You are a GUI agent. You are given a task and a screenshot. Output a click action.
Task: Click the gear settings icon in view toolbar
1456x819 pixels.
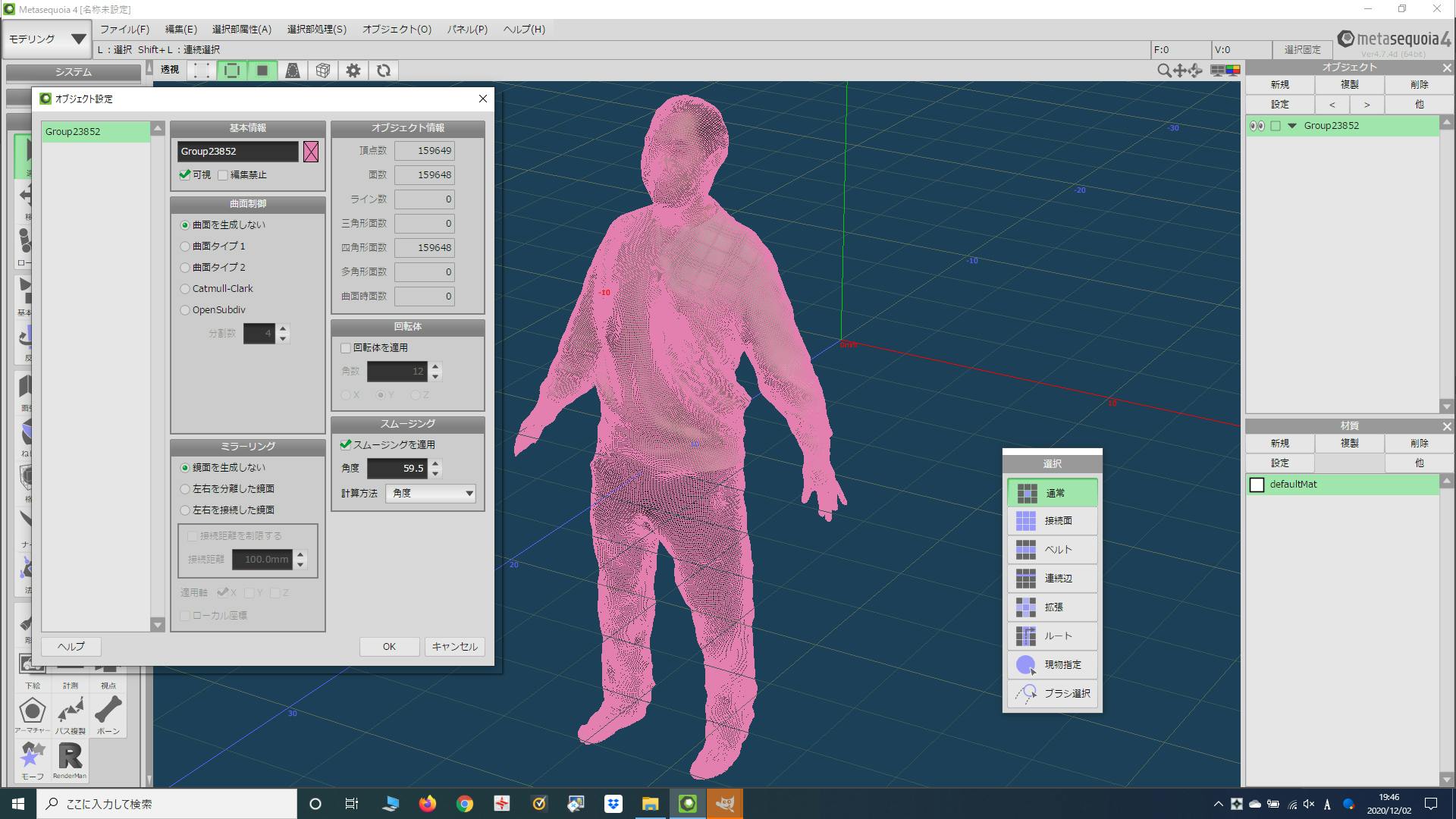click(x=353, y=71)
